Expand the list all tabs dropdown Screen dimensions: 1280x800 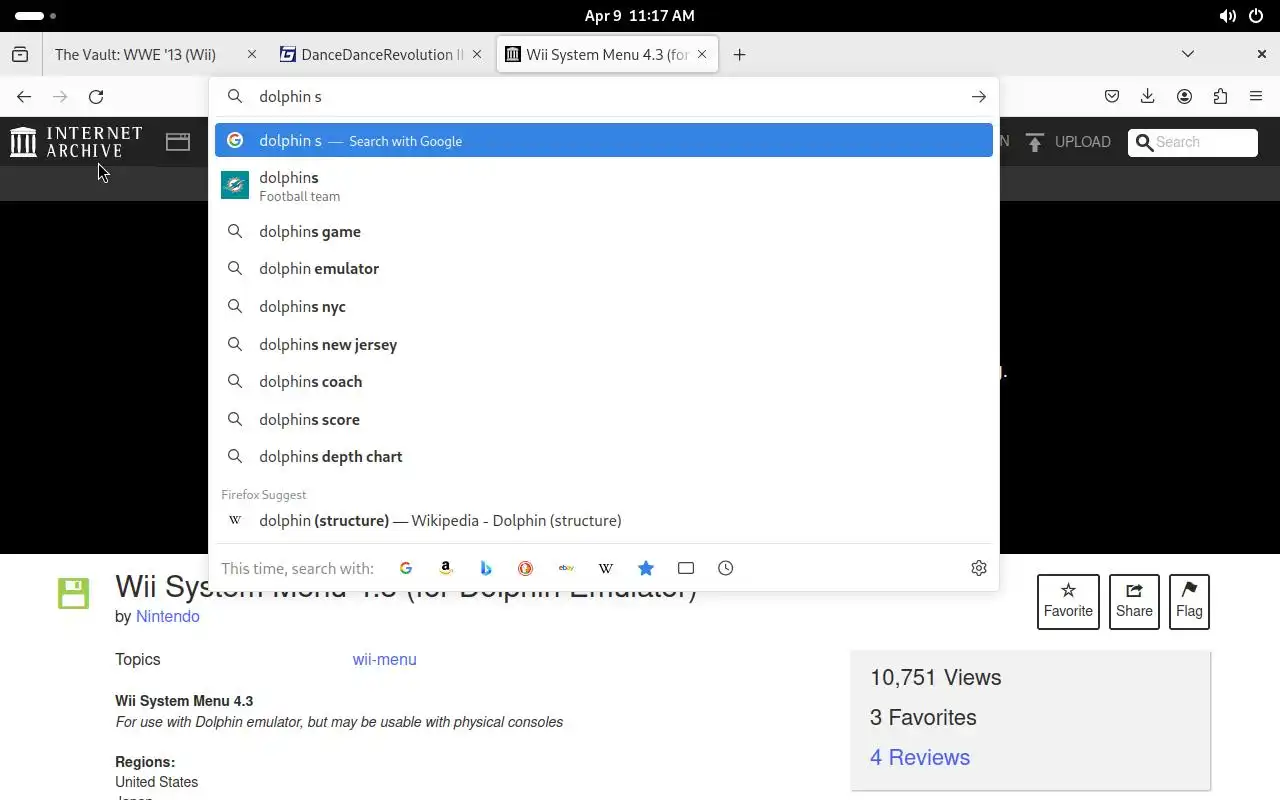click(1188, 54)
